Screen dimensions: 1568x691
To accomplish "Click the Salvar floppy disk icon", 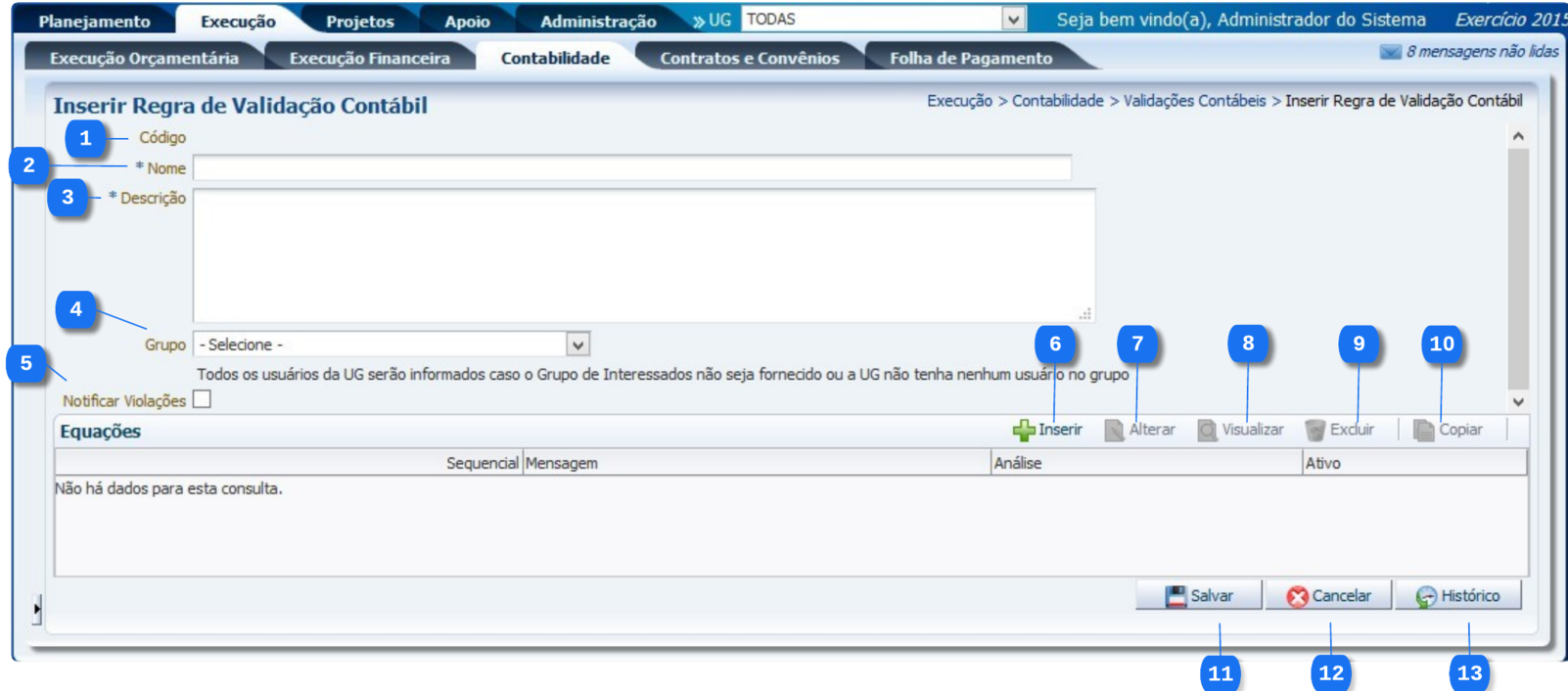I will 1176,596.
